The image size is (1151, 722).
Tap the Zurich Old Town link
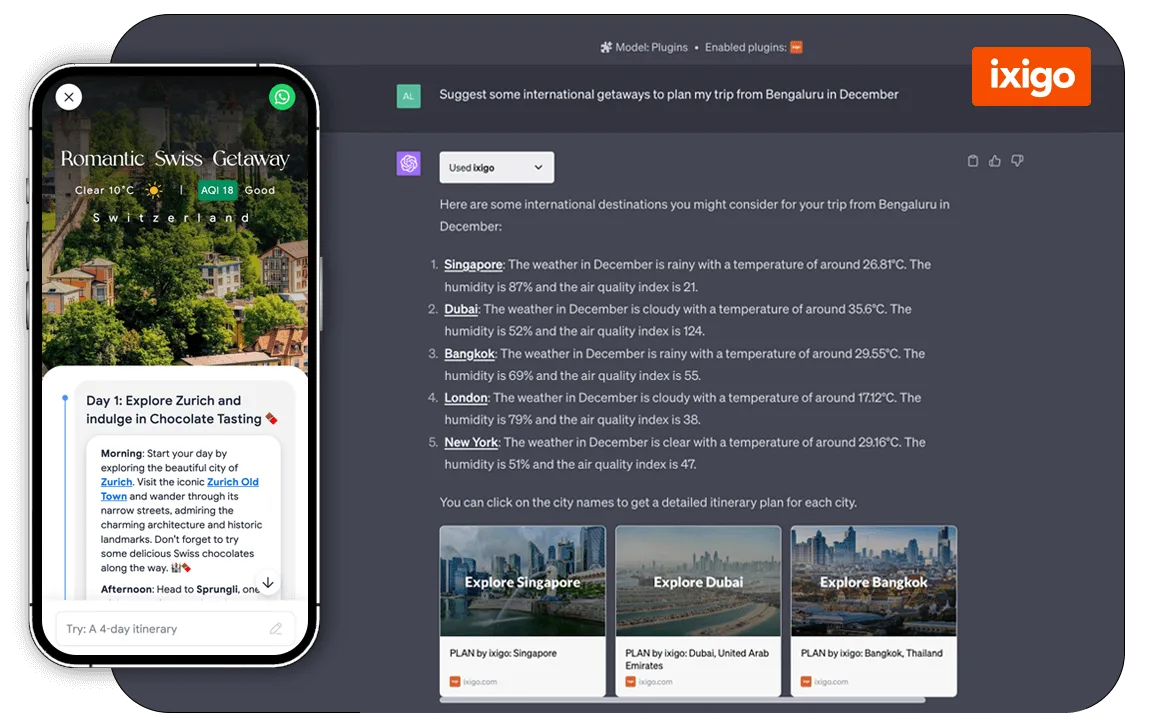(232, 482)
